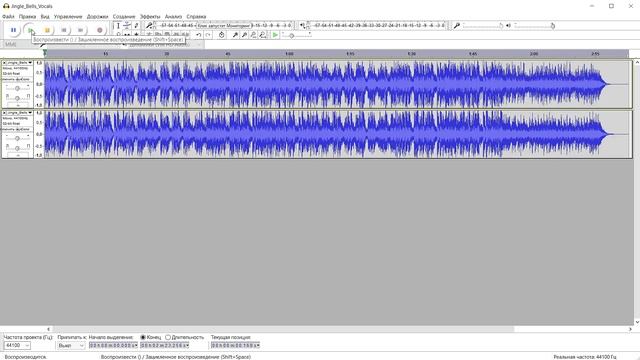Click the mixer microphone icon
The image size is (640, 360).
[x=457, y=26]
